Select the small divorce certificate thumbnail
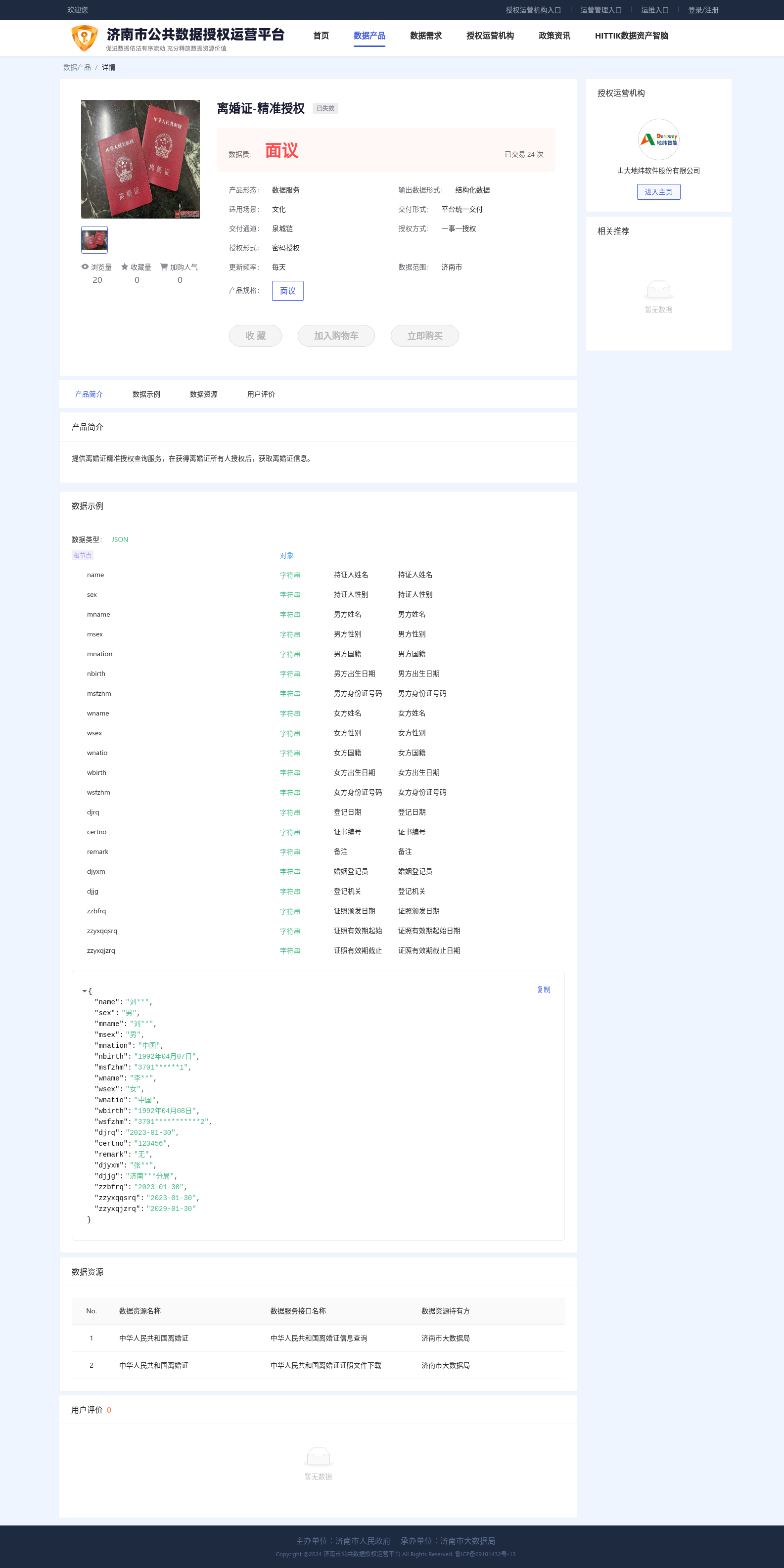784x1568 pixels. (94, 240)
